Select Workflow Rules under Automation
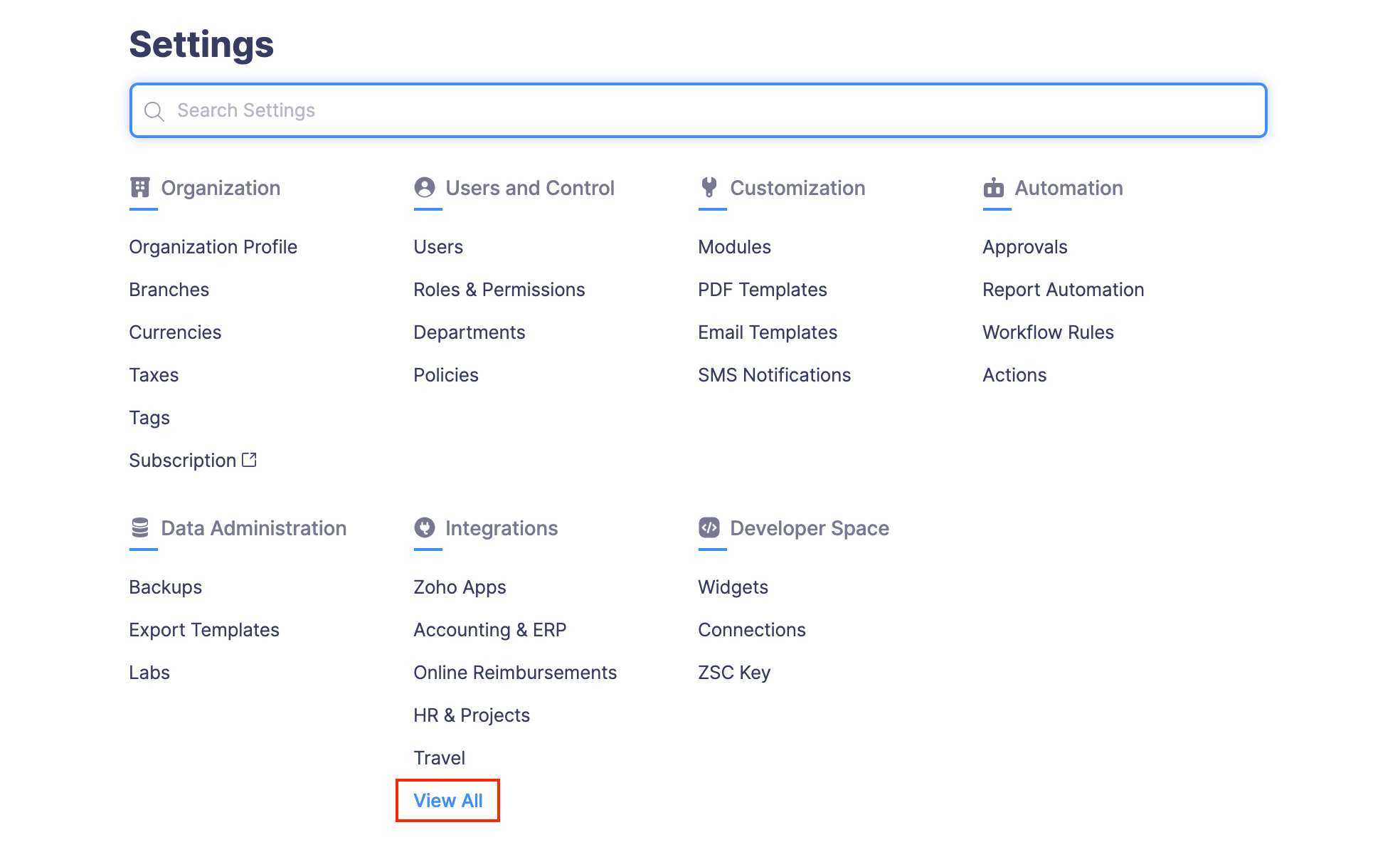1400x857 pixels. tap(1048, 332)
